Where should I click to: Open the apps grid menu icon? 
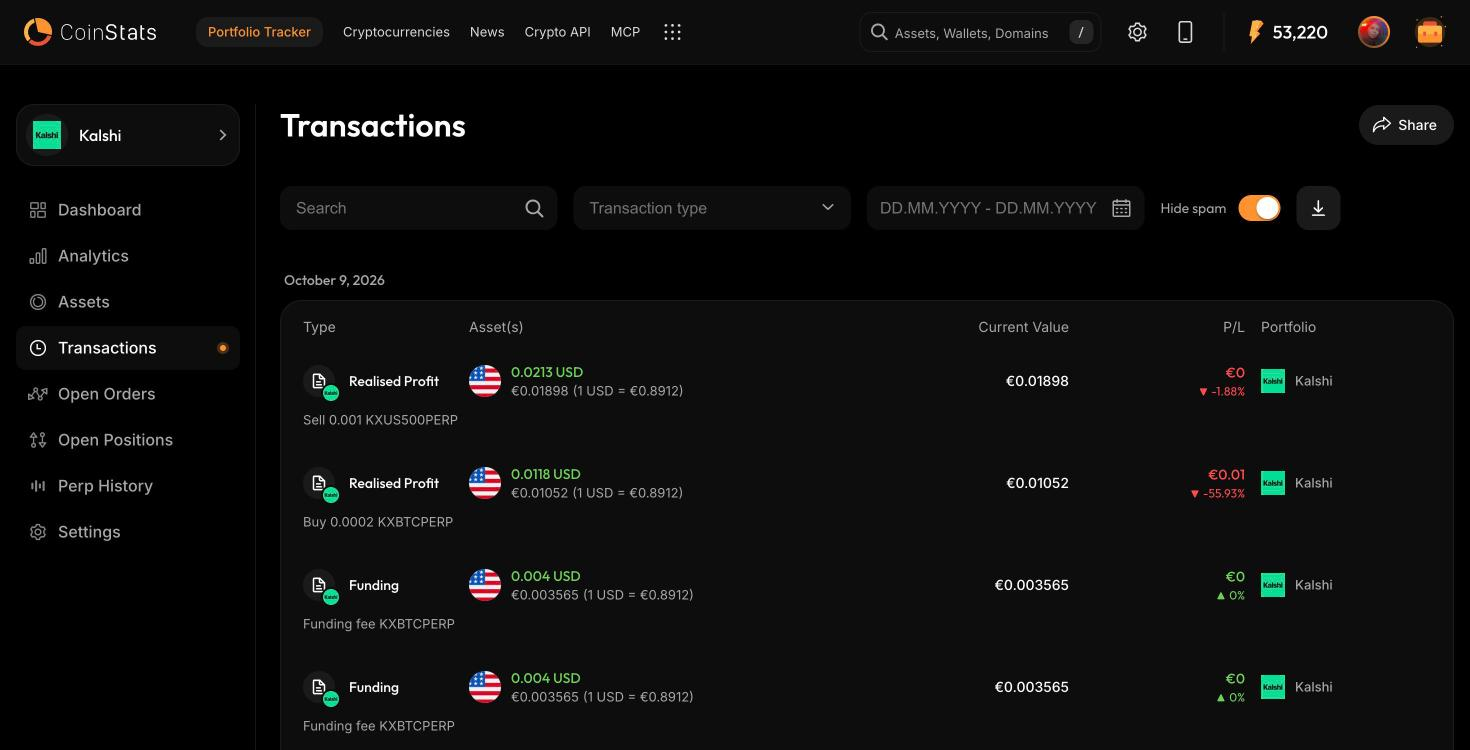coord(672,32)
